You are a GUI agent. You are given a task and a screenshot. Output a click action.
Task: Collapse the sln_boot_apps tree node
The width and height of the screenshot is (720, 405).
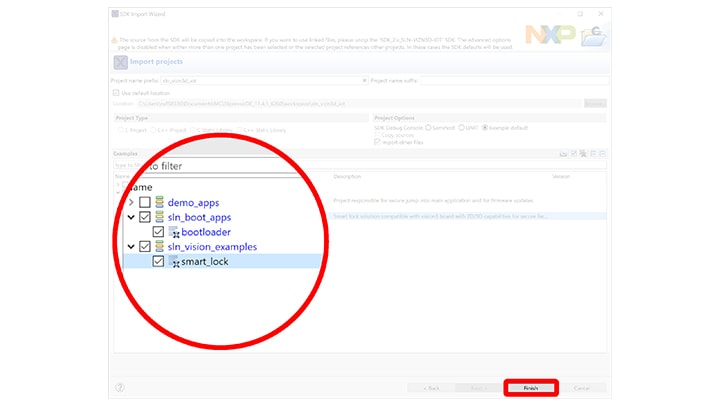(131, 217)
